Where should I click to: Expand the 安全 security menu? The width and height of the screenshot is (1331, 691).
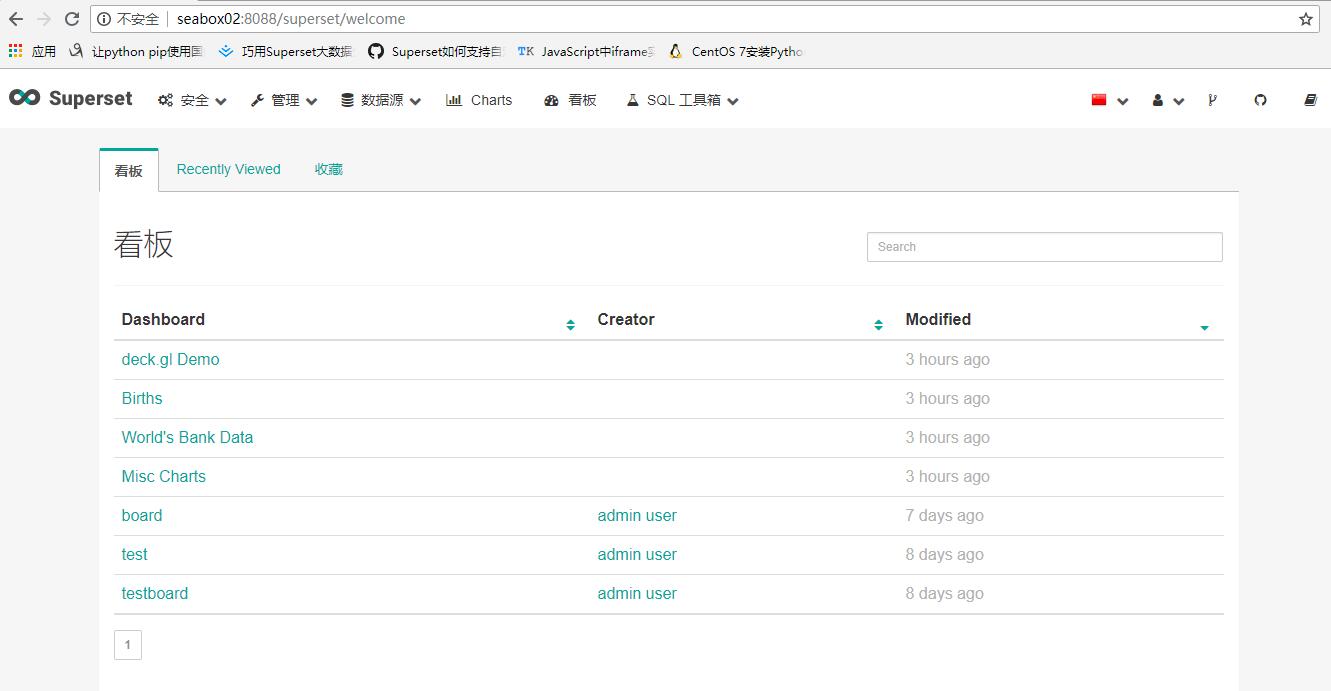click(193, 100)
